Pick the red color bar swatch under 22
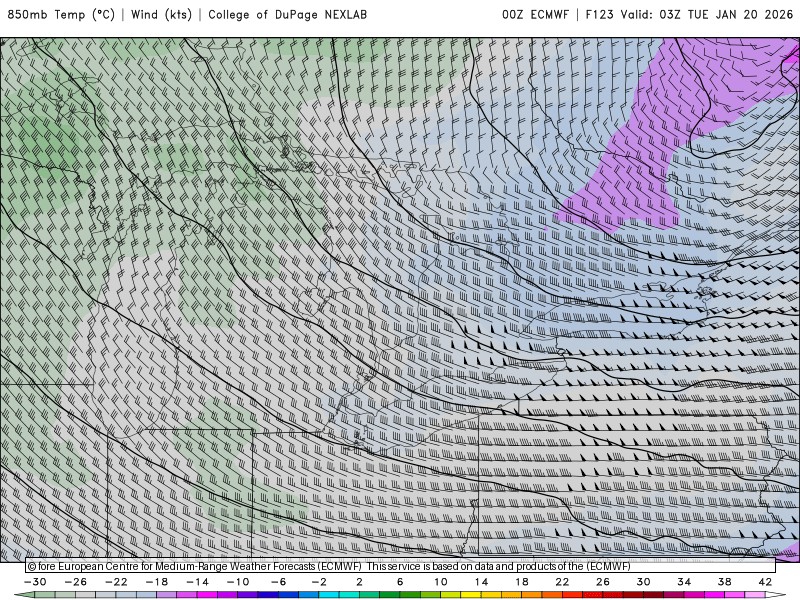 click(572, 596)
